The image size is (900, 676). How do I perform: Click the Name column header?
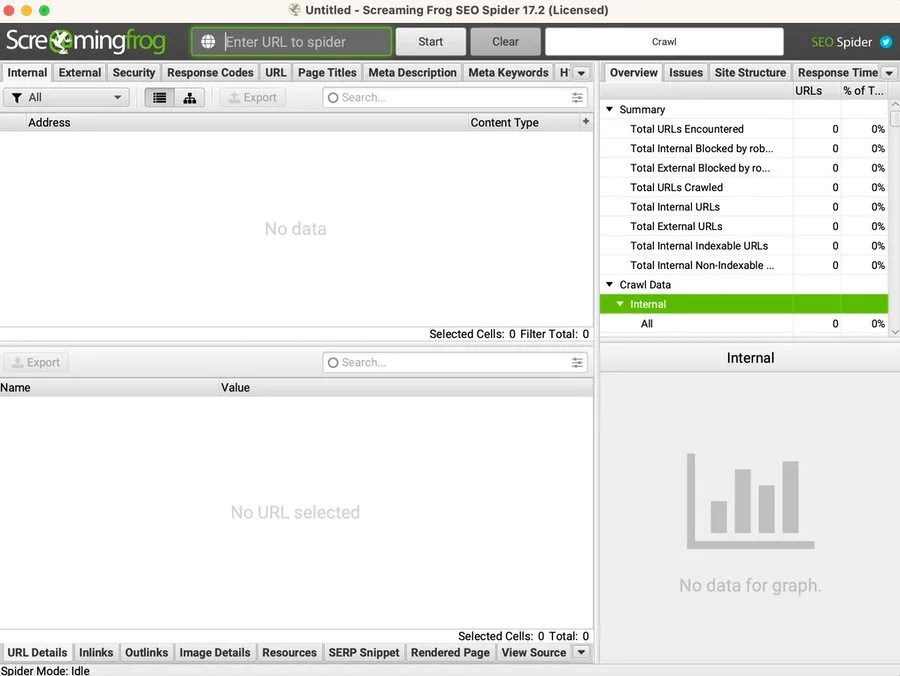click(110, 387)
